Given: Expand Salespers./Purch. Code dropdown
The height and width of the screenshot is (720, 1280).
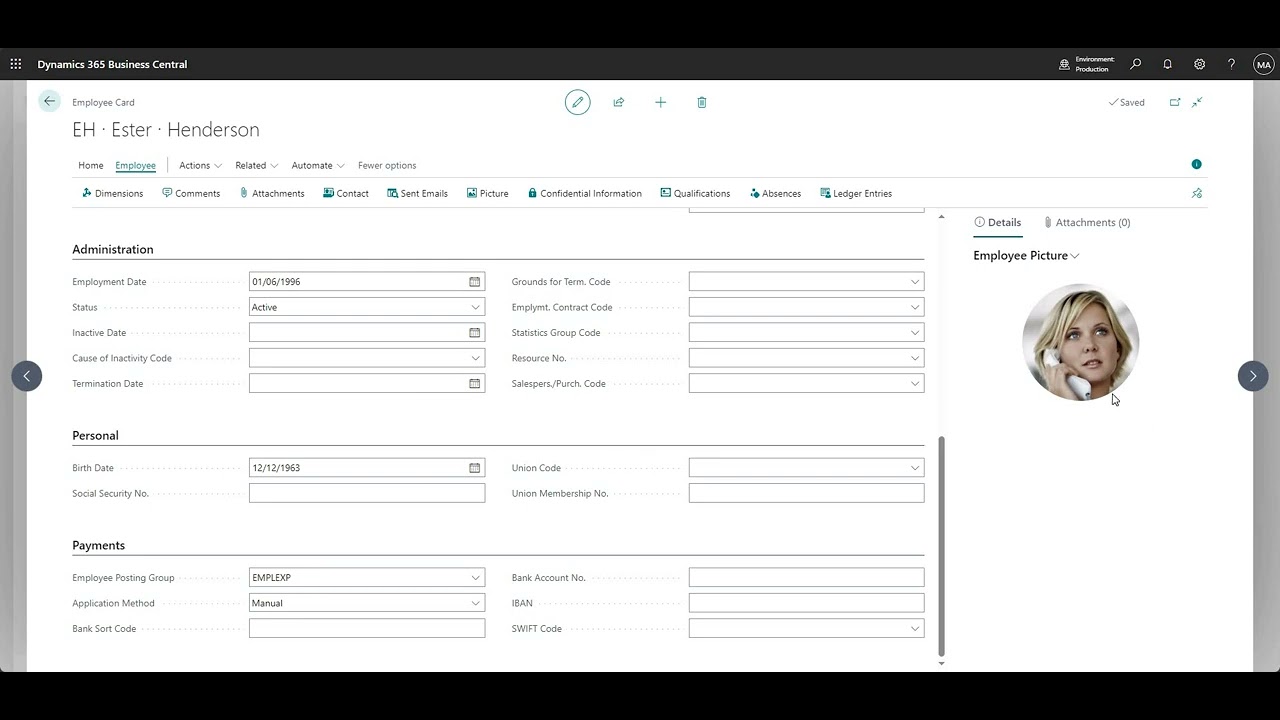Looking at the screenshot, I should [914, 384].
